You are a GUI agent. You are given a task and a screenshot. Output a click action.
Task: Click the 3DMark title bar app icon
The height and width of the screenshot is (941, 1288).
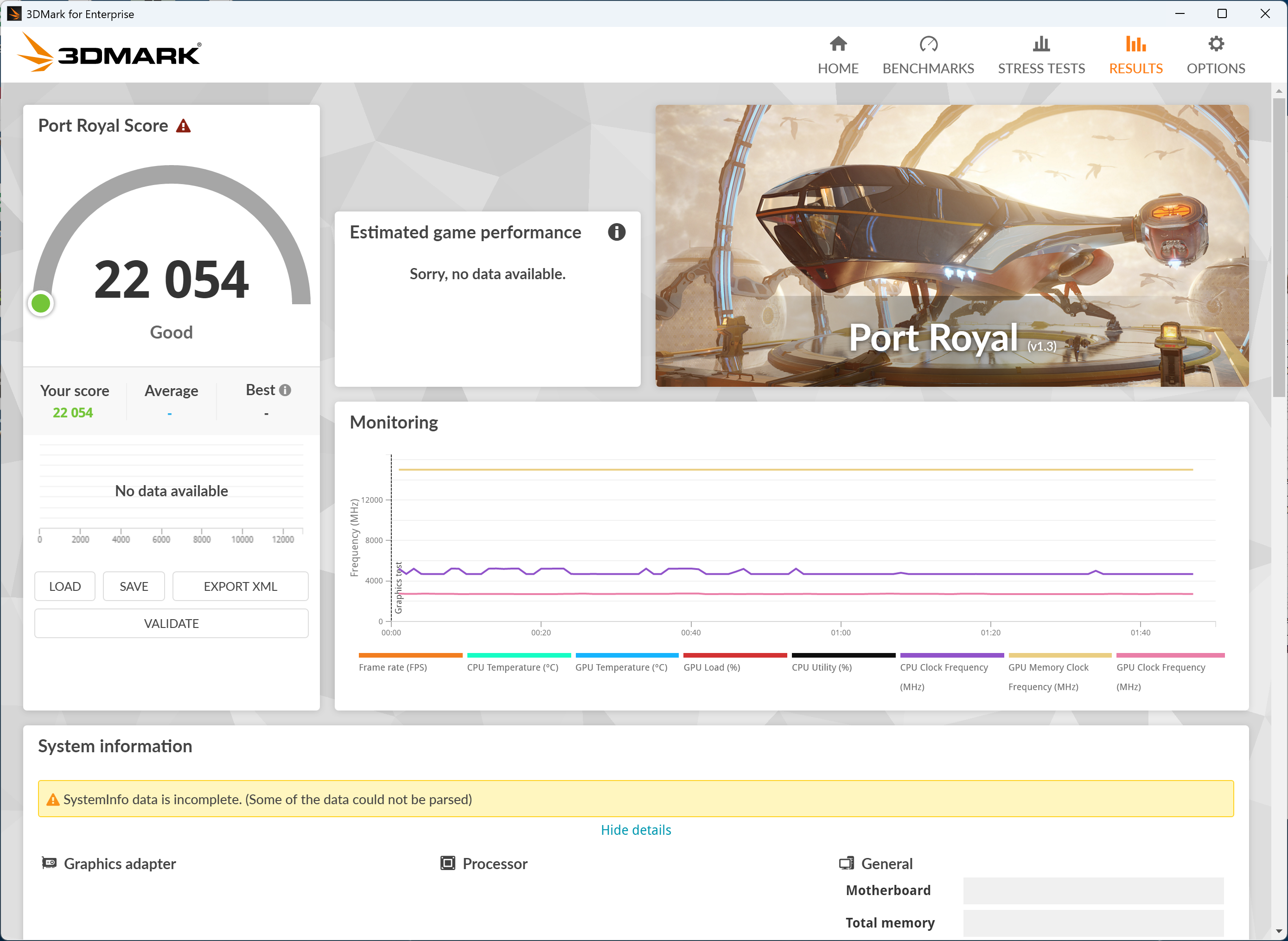(x=13, y=13)
